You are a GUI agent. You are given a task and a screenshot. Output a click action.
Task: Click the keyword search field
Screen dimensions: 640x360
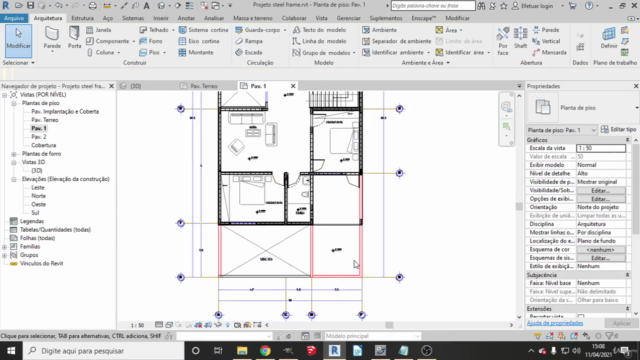433,6
